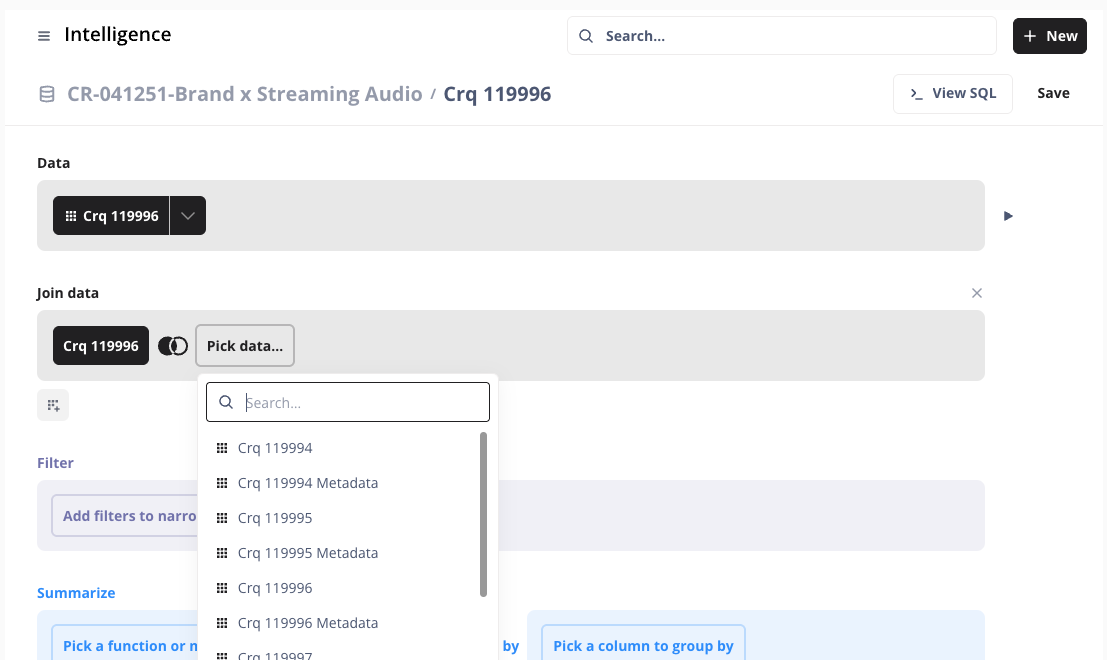Click the preview play arrow beside Data
Screen dimensions: 1107x660
1008,216
